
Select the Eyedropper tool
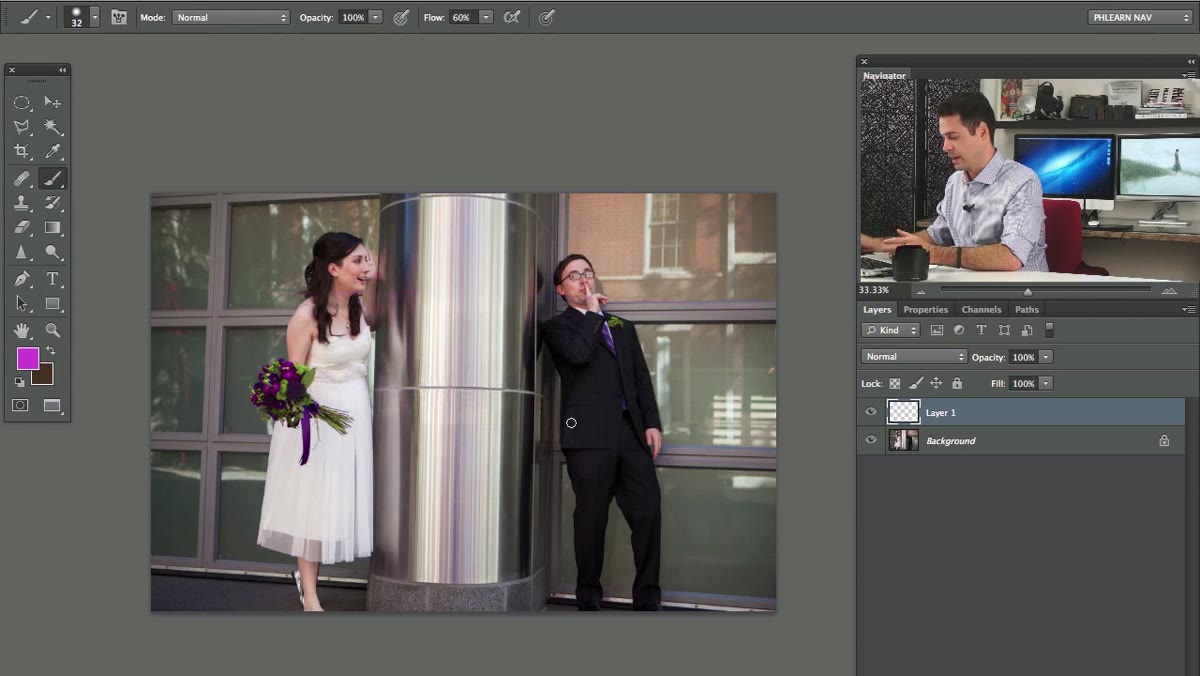(x=53, y=152)
